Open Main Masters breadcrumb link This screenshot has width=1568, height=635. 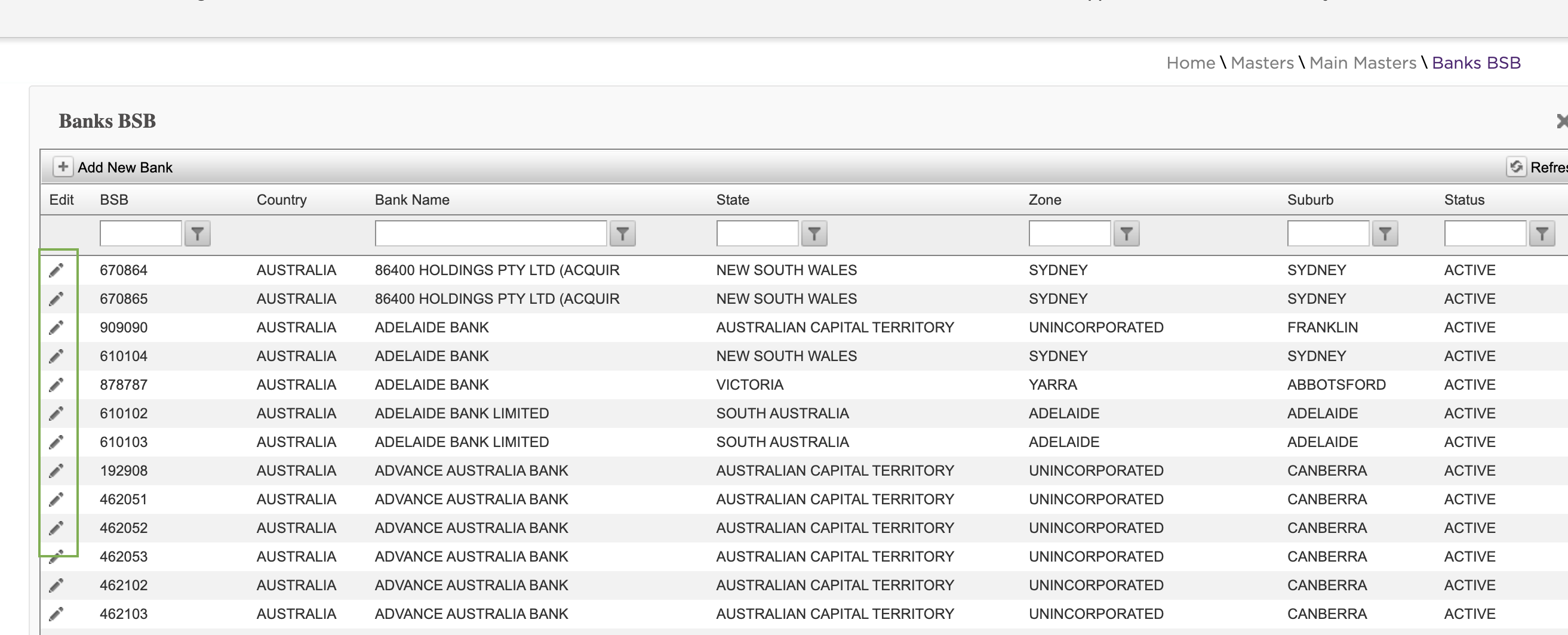click(x=1363, y=63)
